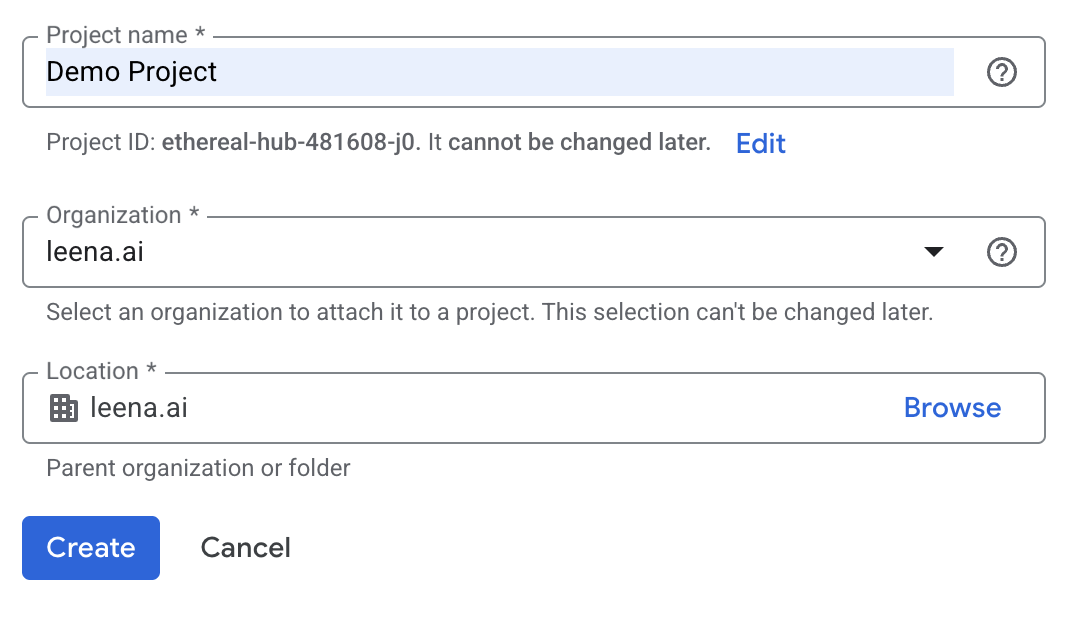Viewport: 1076px width, 620px height.
Task: Click the Edit link for Project ID
Action: pos(760,143)
